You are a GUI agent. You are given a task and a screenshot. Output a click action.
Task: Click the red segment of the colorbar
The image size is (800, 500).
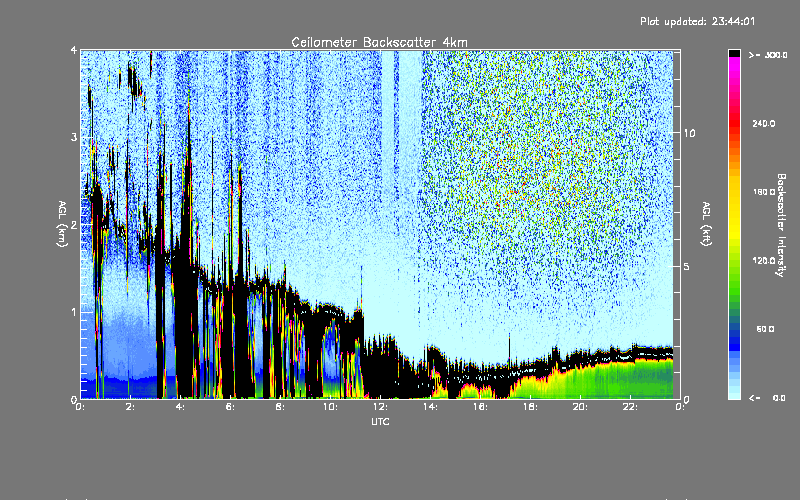(x=734, y=125)
